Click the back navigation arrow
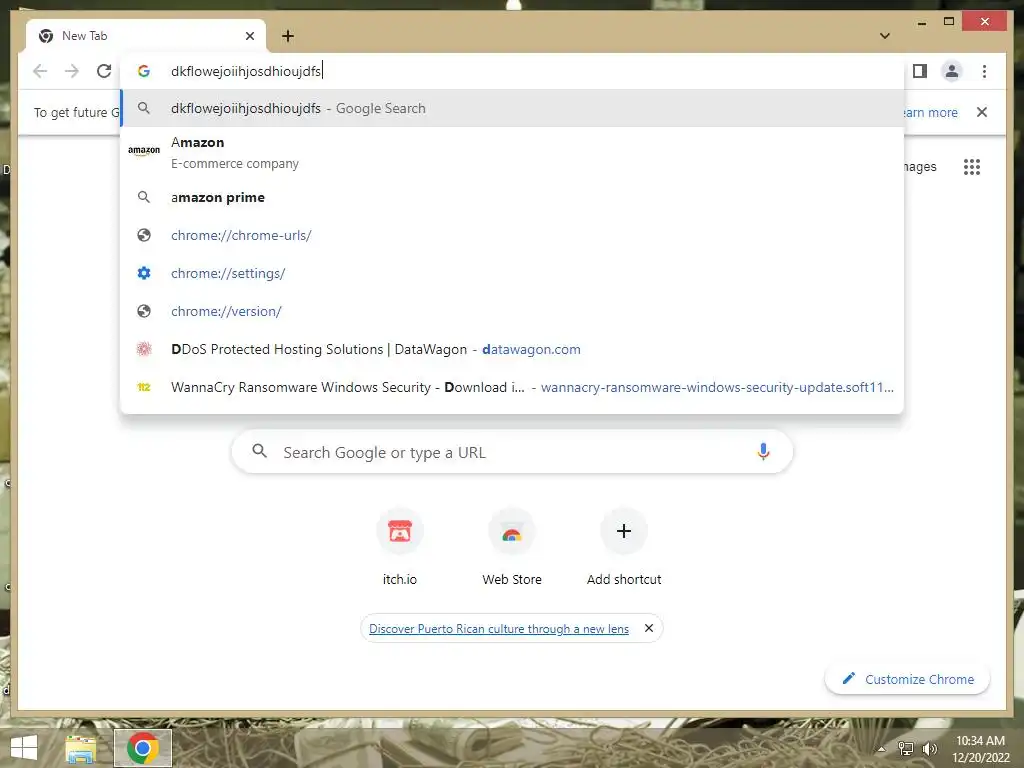1024x768 pixels. pos(40,71)
